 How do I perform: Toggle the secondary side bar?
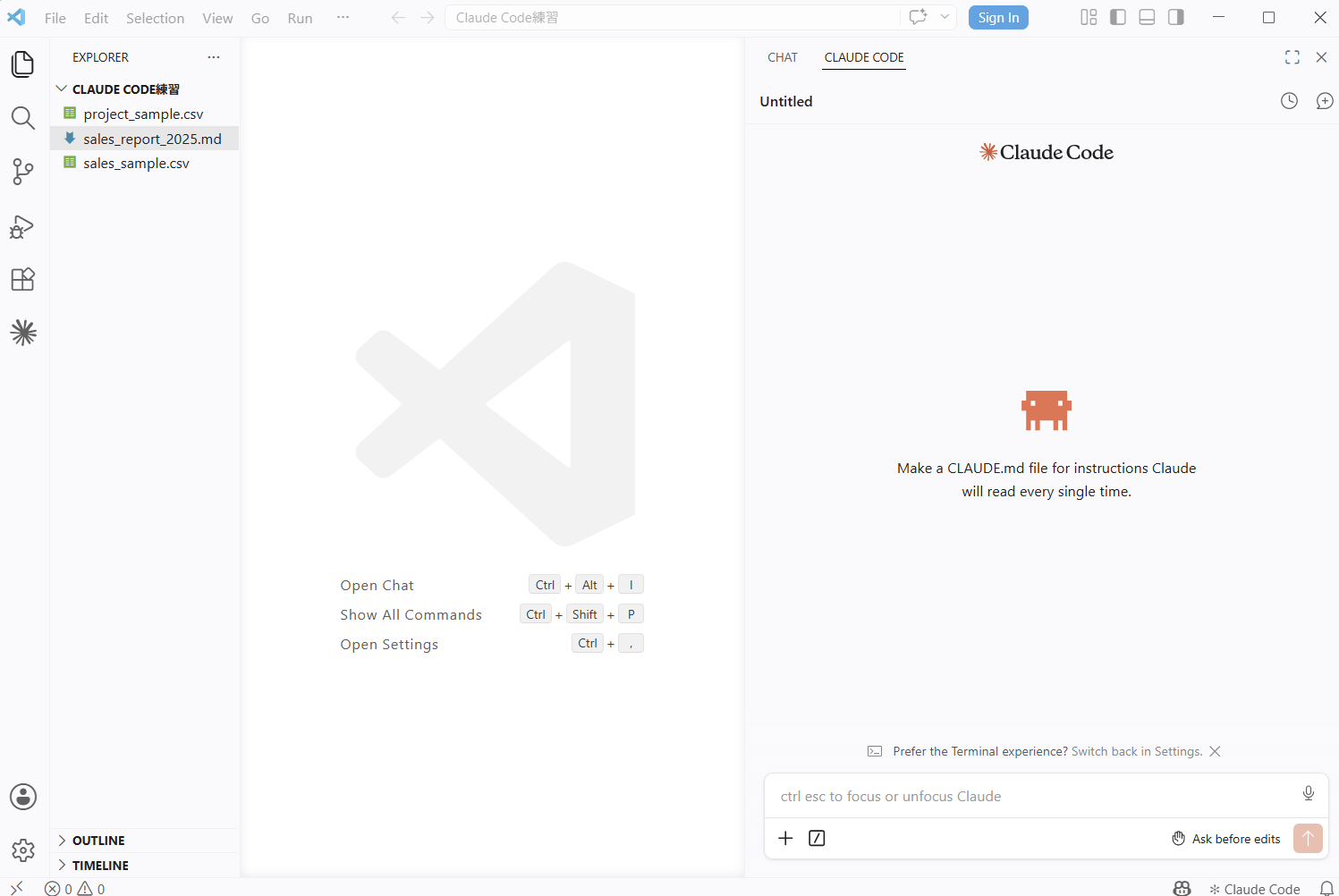(x=1176, y=17)
